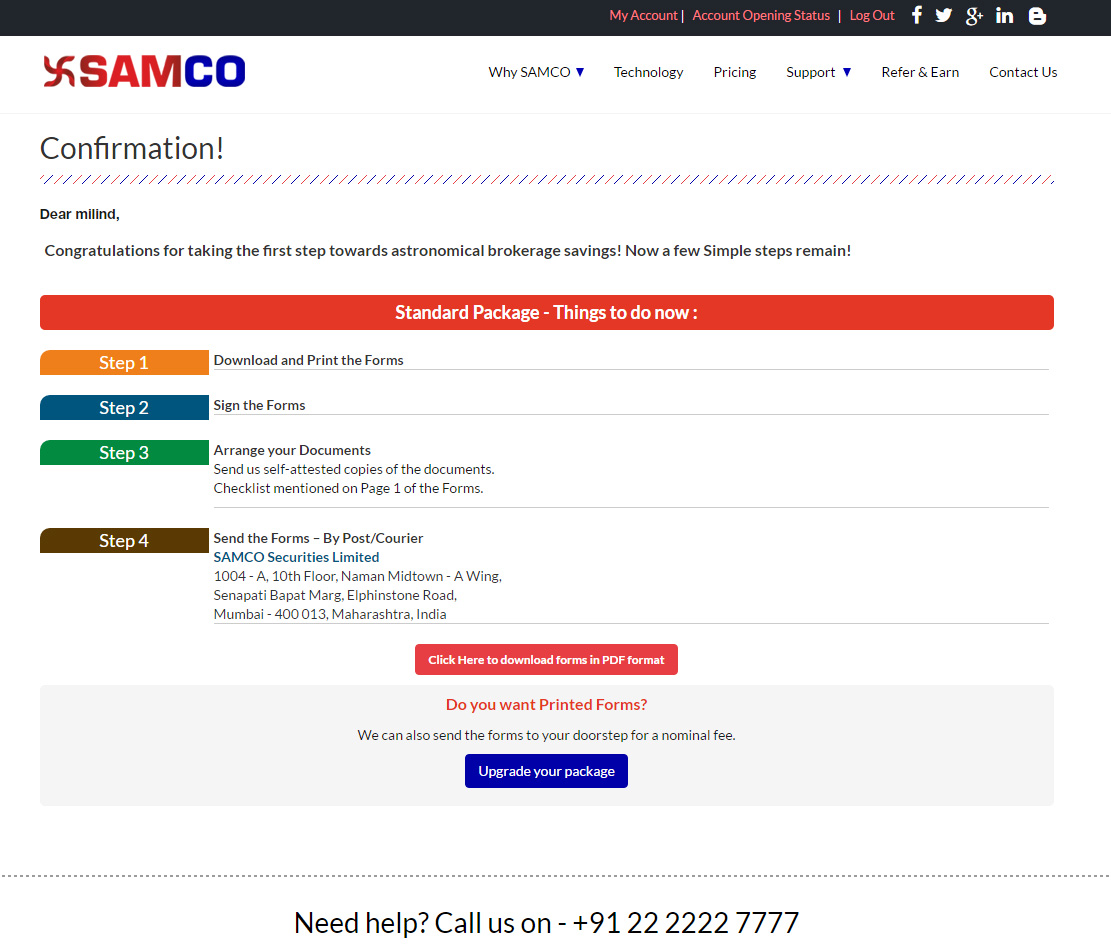1111x950 pixels.
Task: Click 'Send us self-attested copies' text
Action: click(x=354, y=469)
